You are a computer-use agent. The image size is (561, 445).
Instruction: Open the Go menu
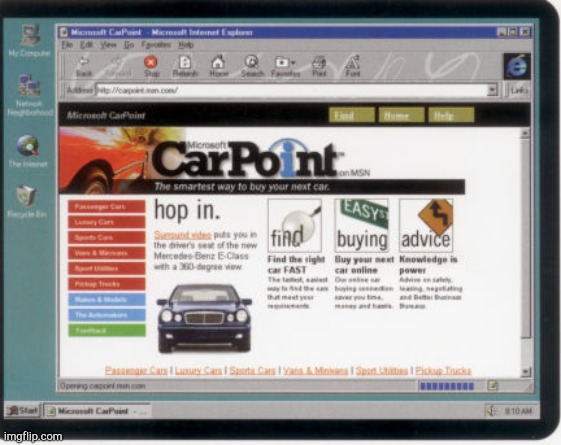[129, 45]
